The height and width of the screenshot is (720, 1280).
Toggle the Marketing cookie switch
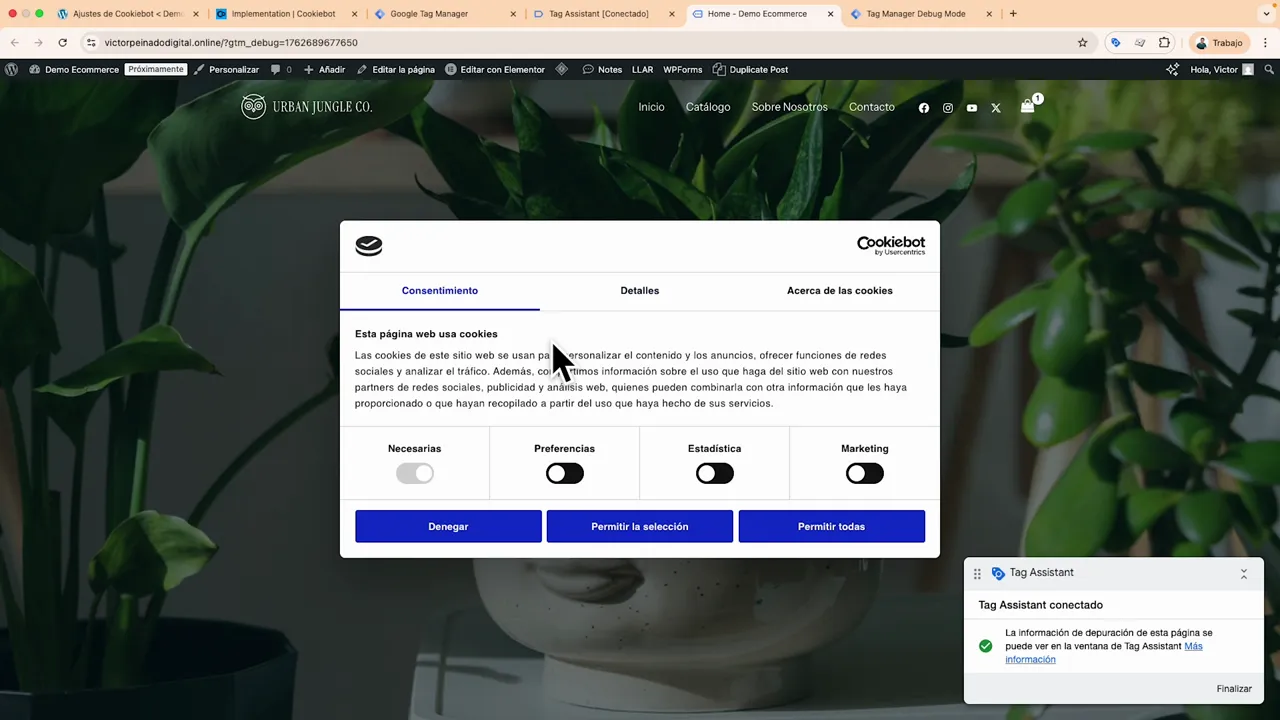(864, 473)
